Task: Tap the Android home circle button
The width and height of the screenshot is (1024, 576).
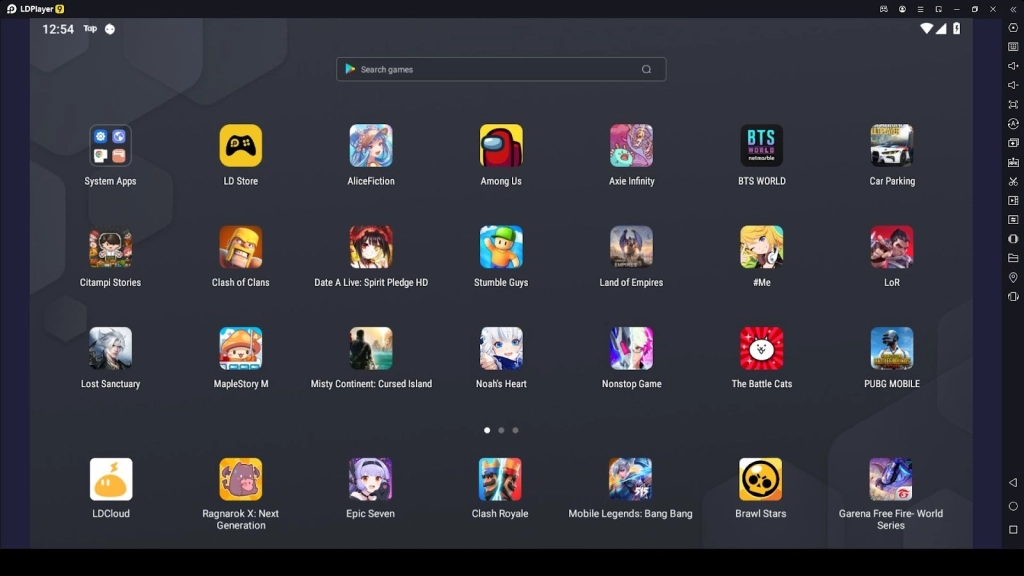Action: point(1013,506)
